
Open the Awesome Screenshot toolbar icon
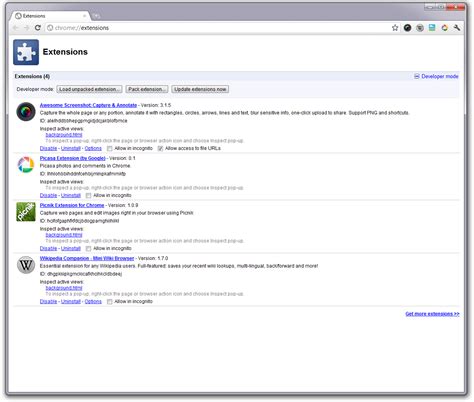[407, 28]
